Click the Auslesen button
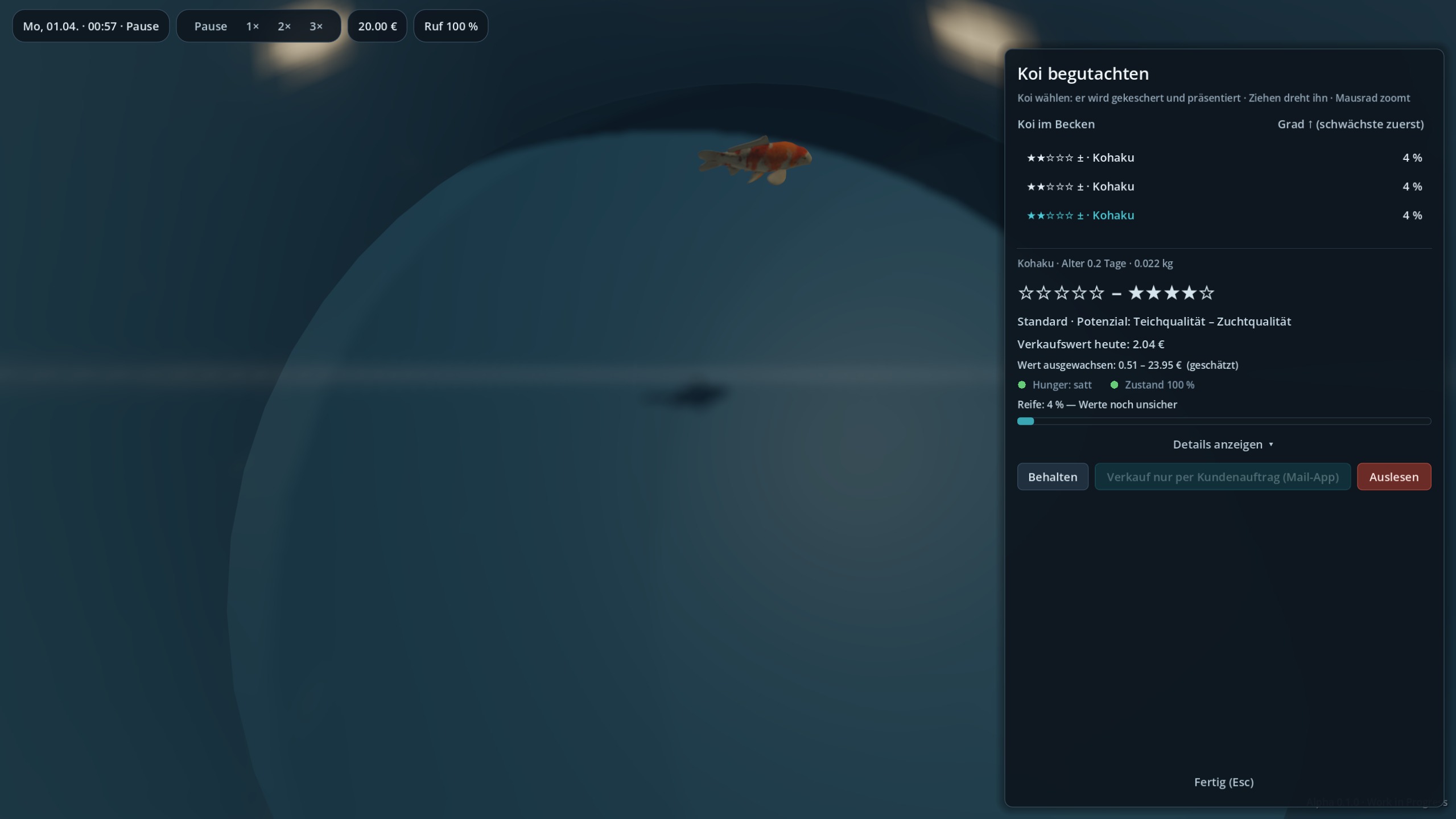 coord(1393,477)
